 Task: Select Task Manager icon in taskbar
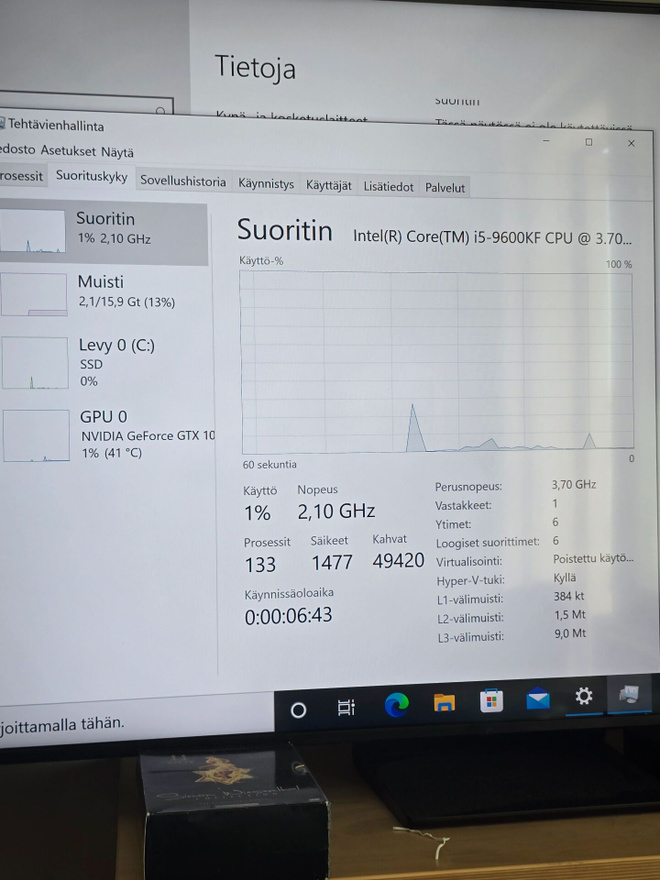click(x=629, y=694)
